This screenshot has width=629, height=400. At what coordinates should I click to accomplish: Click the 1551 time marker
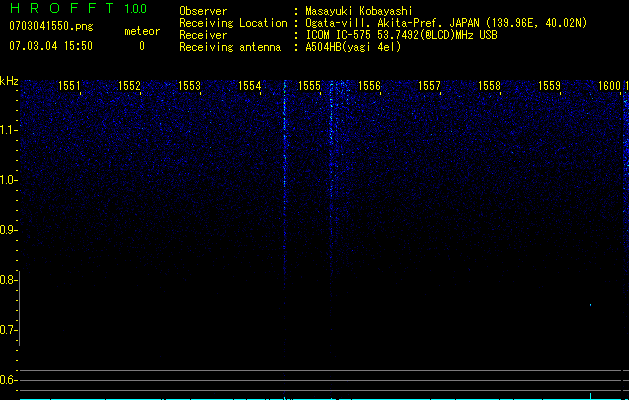[69, 86]
